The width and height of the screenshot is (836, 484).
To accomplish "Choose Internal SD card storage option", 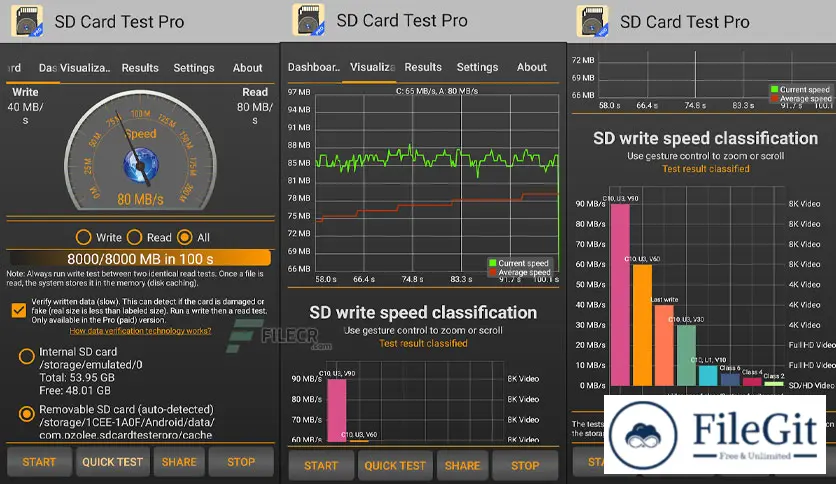I will click(x=27, y=356).
